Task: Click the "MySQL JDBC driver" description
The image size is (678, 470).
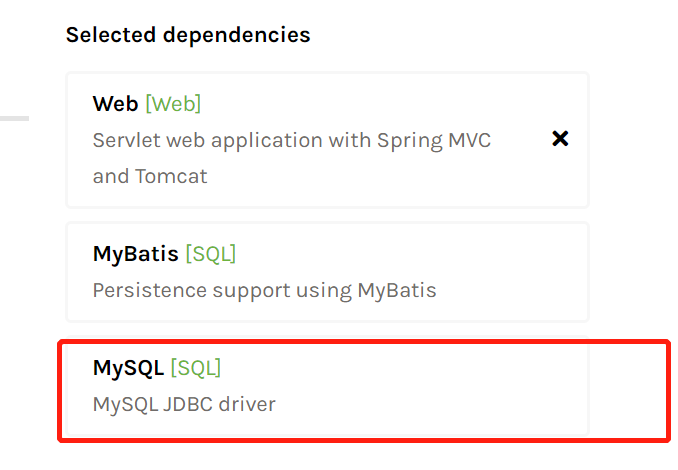Action: click(183, 404)
